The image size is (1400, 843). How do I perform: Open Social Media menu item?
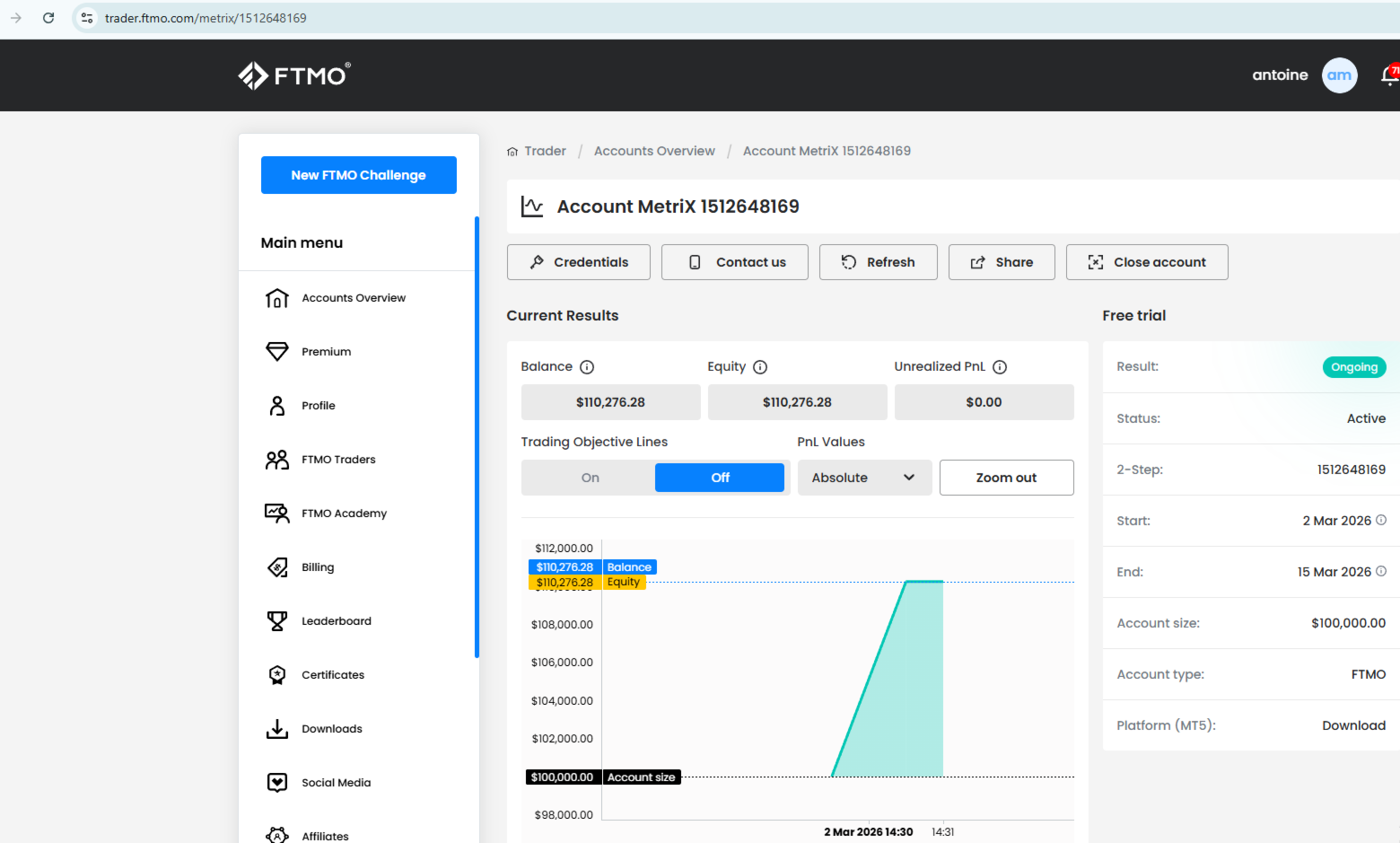pyautogui.click(x=337, y=783)
